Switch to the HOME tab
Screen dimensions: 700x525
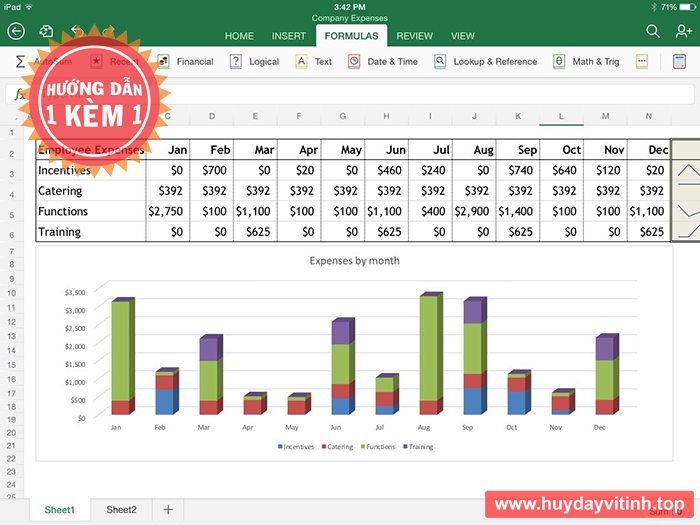239,36
